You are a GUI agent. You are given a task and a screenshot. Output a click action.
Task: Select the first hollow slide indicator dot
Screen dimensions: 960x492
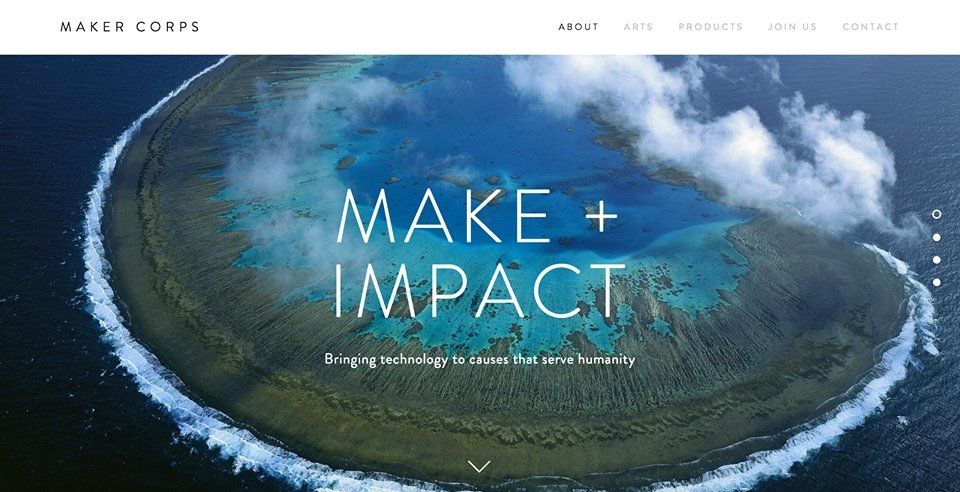[x=936, y=214]
